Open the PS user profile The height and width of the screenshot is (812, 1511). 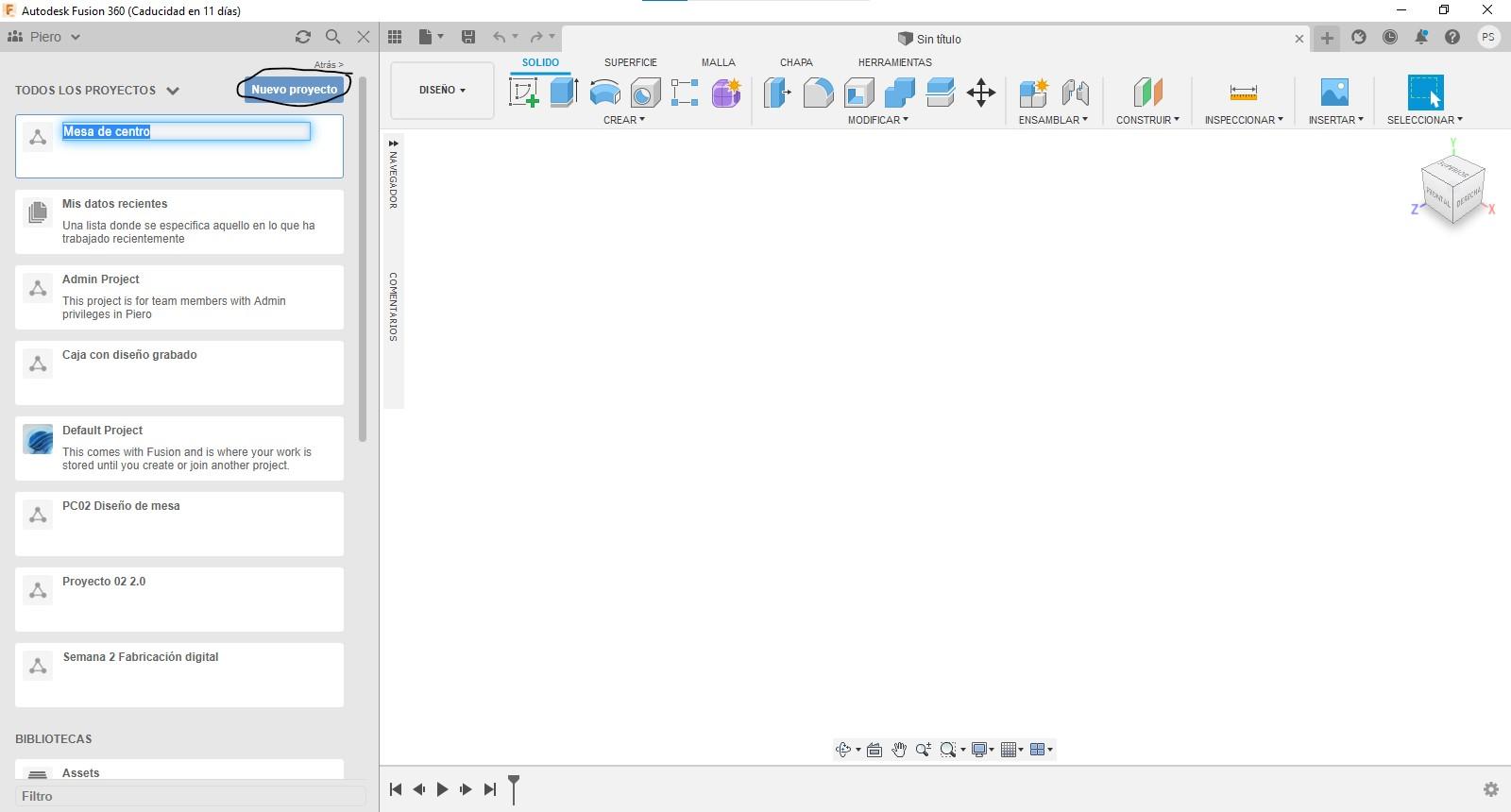[1488, 37]
